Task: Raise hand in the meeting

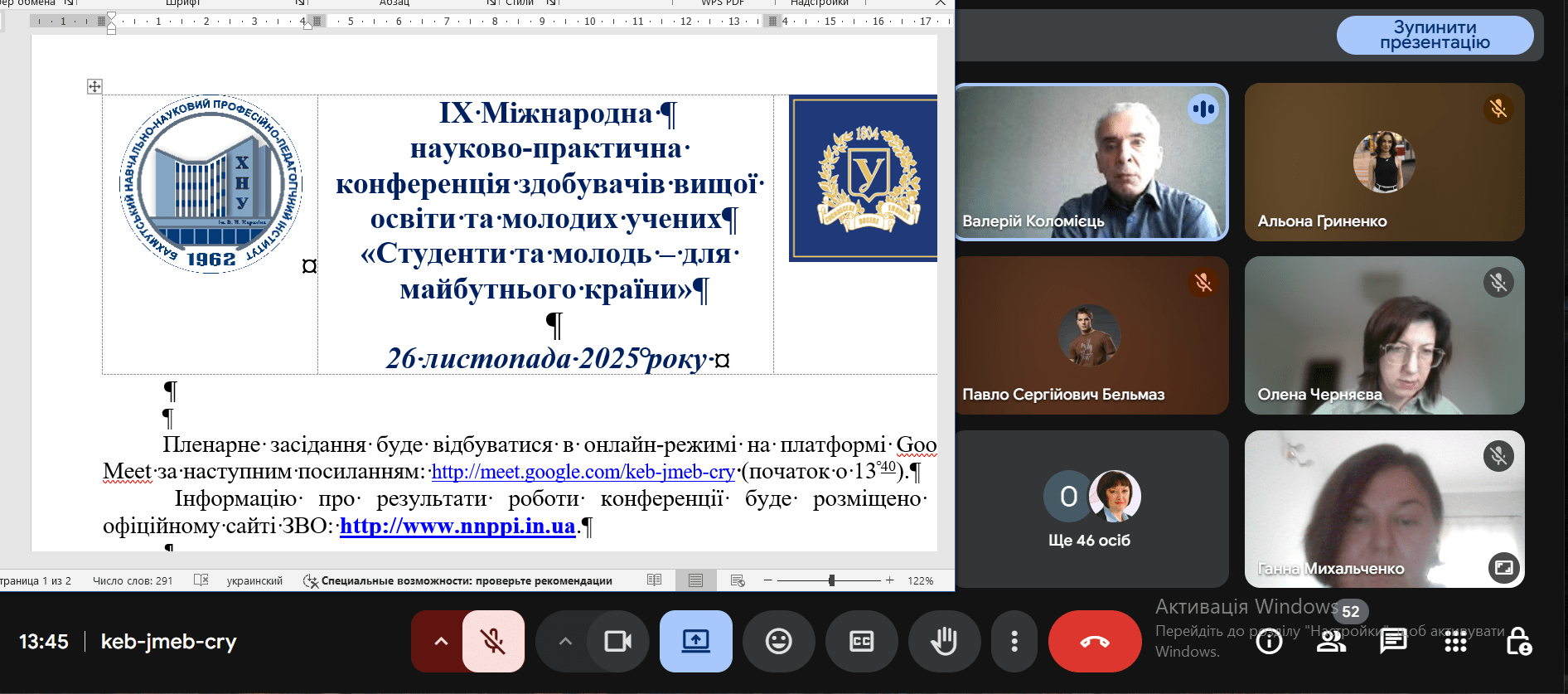Action: (944, 641)
